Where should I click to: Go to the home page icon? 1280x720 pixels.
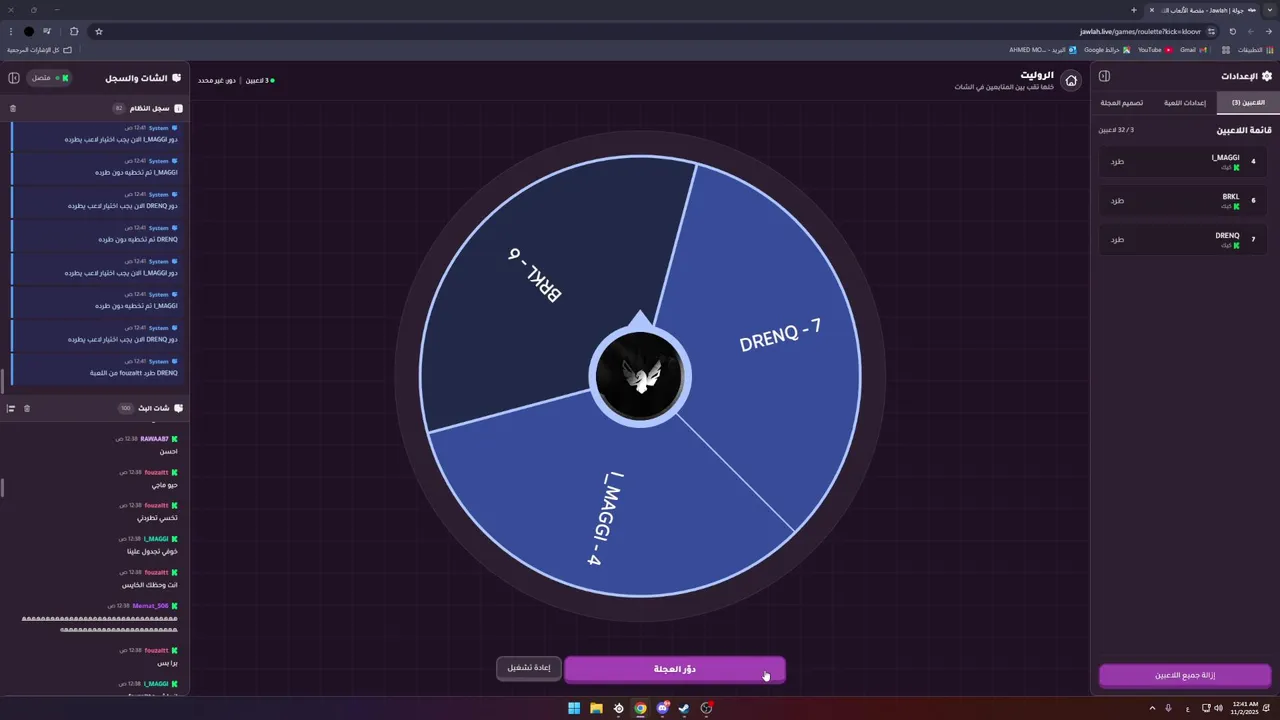coord(1071,81)
